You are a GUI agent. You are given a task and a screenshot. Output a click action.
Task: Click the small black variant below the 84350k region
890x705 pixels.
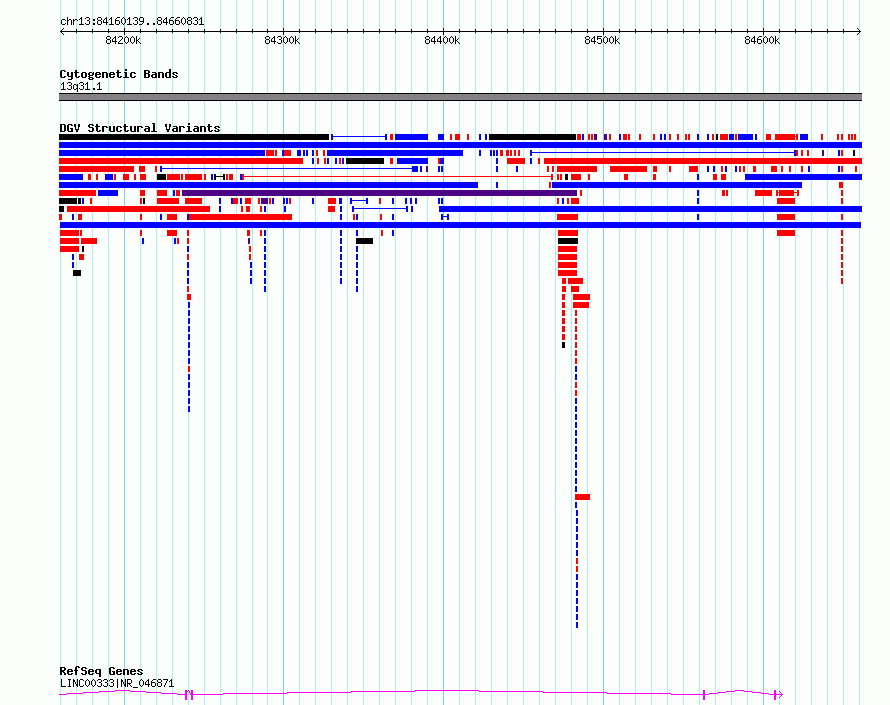coord(364,241)
